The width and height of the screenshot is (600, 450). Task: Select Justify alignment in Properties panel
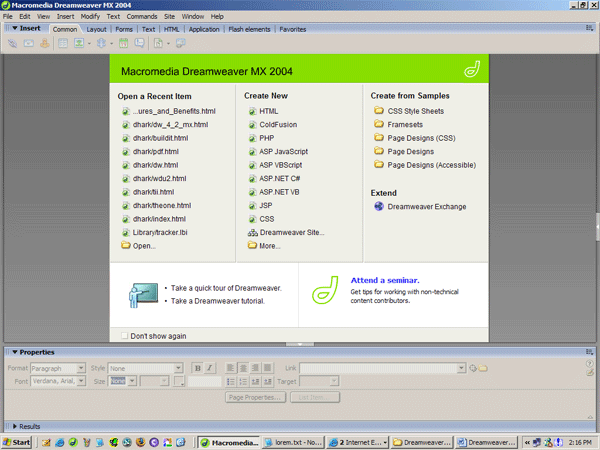click(268, 368)
